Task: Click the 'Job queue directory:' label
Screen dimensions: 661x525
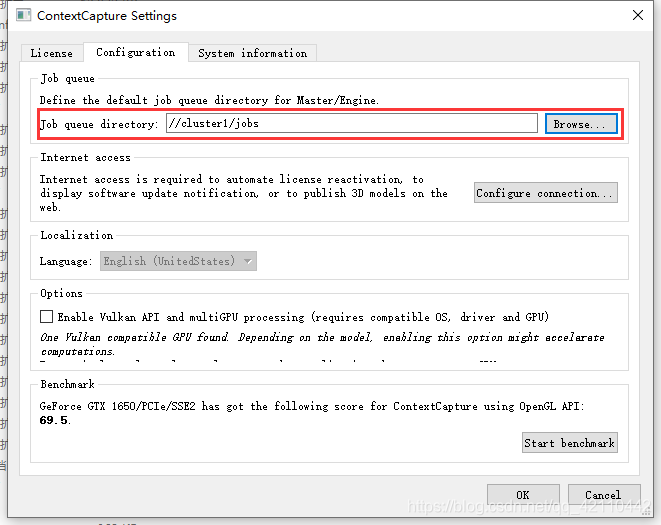Action: click(x=99, y=124)
